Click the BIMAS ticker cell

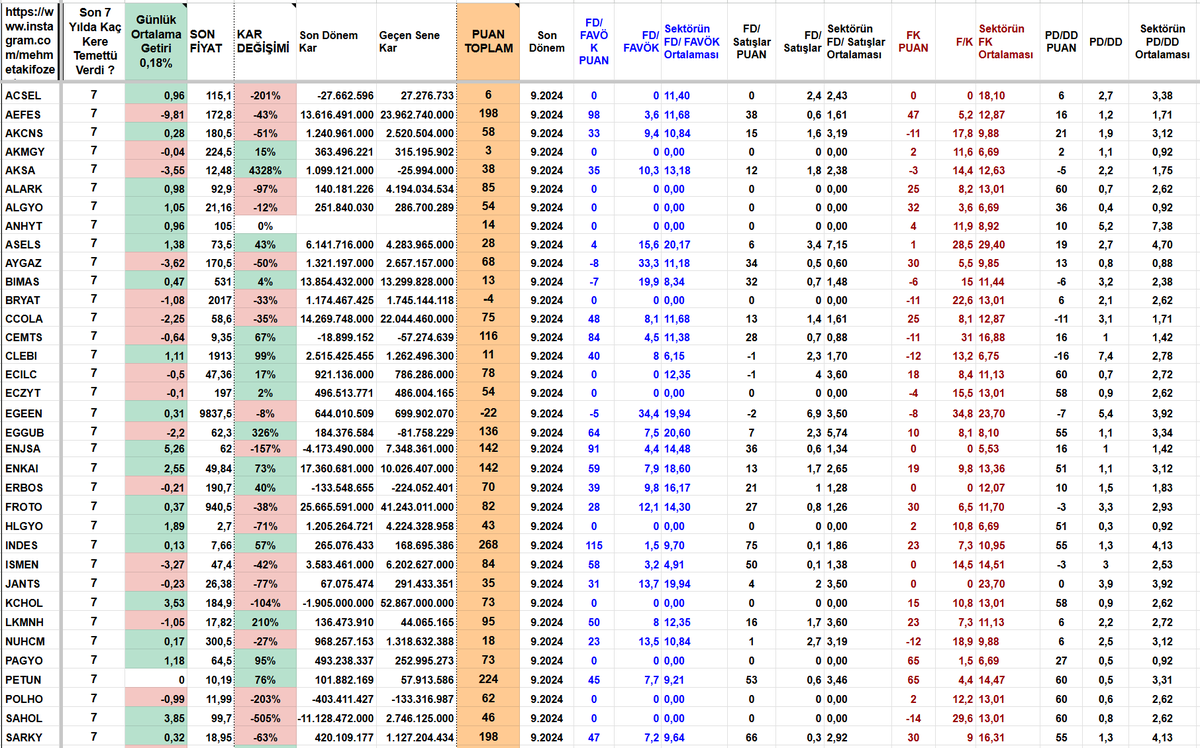pyautogui.click(x=30, y=281)
